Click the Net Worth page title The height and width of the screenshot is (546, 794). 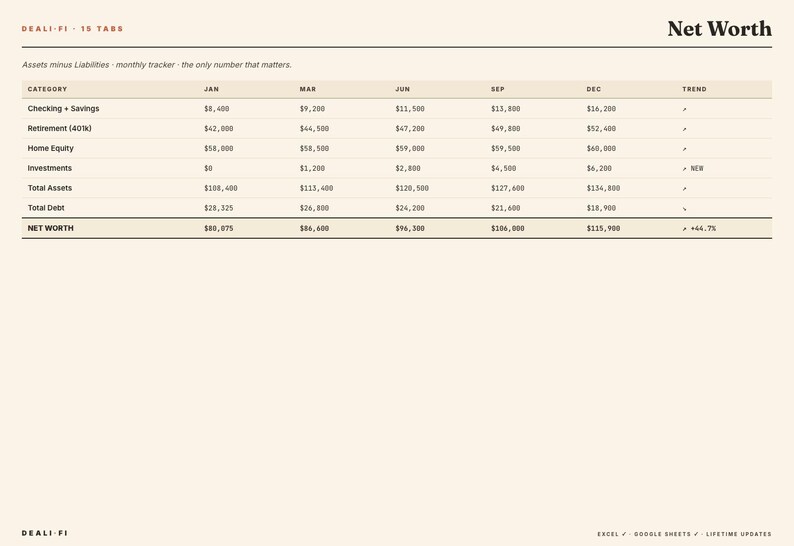coord(720,29)
